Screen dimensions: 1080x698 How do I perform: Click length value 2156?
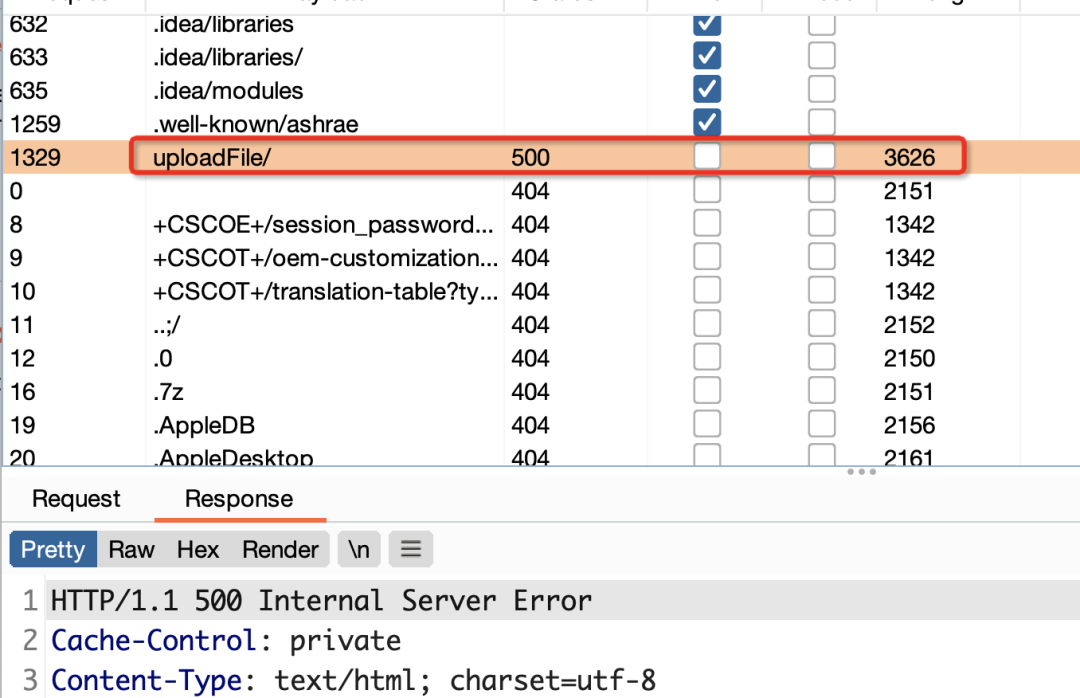909,425
